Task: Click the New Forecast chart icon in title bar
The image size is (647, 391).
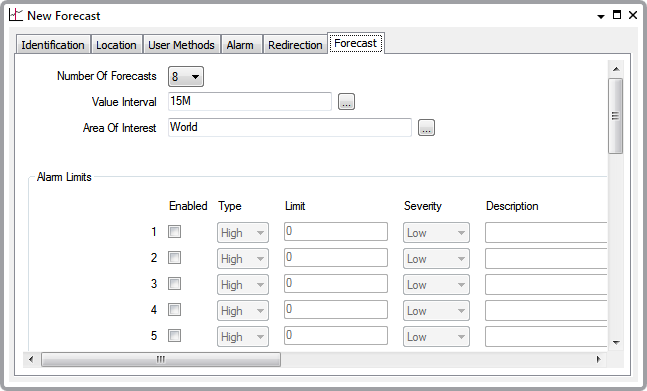Action: pos(16,15)
